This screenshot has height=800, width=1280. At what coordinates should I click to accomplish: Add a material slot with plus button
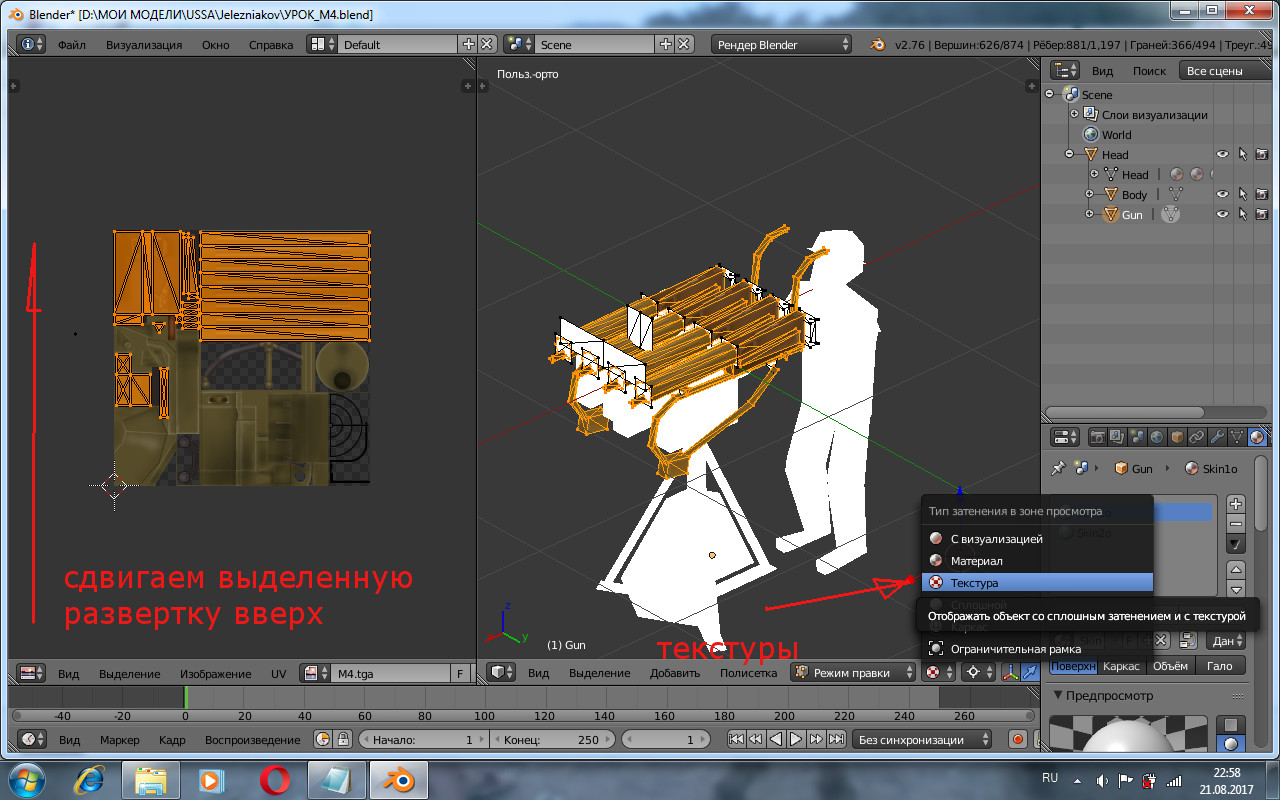click(x=1236, y=504)
